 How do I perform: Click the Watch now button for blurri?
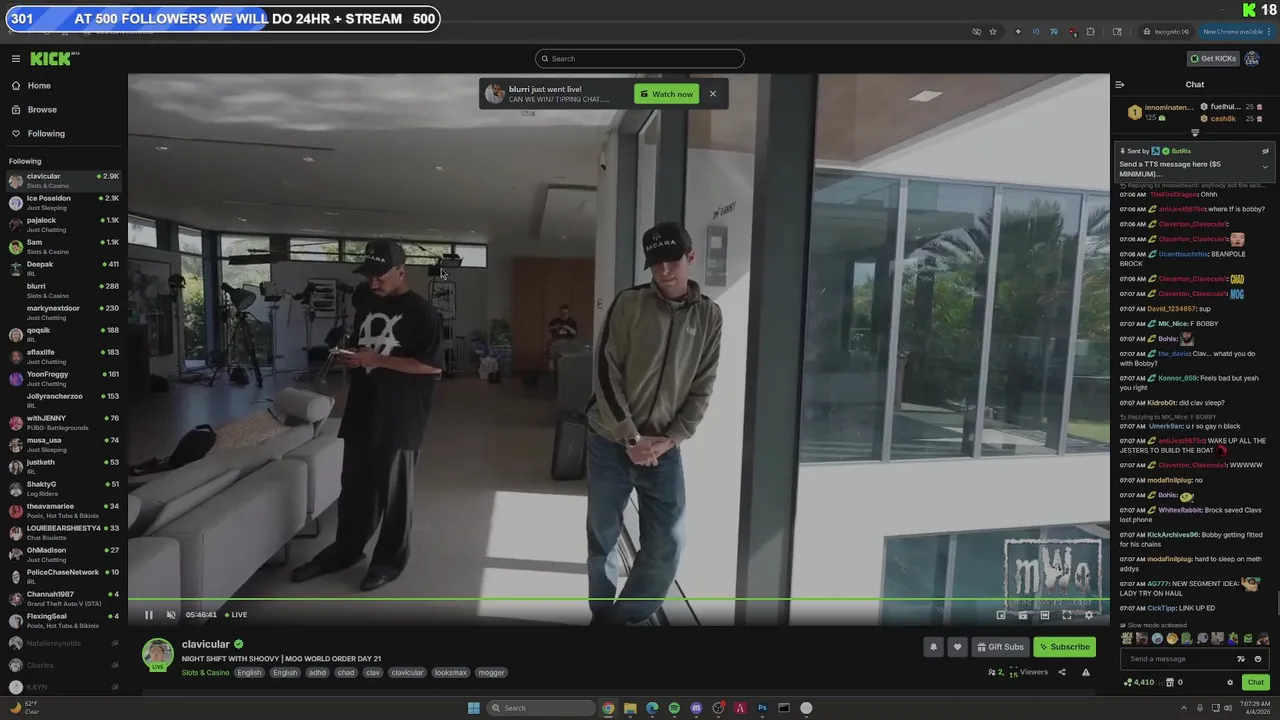pos(666,94)
